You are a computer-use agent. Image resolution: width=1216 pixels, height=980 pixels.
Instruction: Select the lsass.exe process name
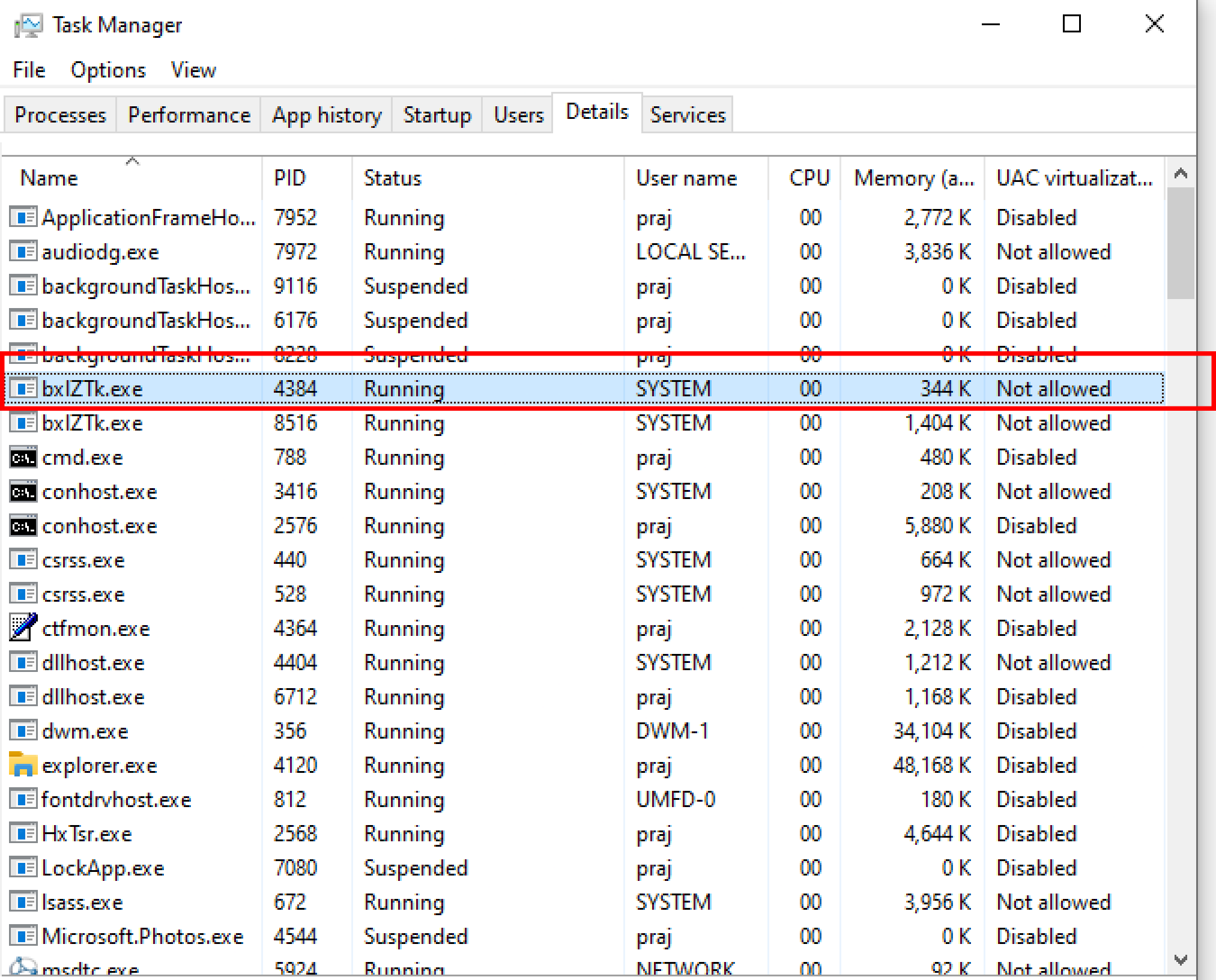pos(82,903)
